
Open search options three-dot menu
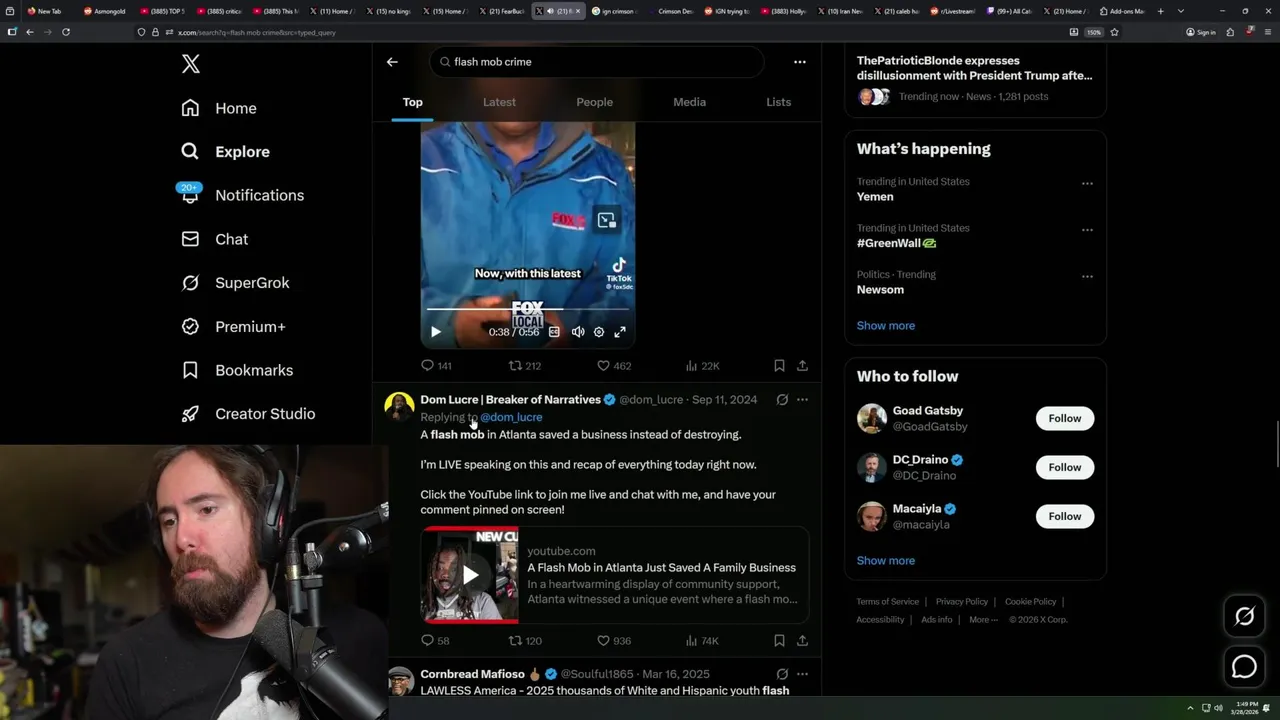pos(799,62)
